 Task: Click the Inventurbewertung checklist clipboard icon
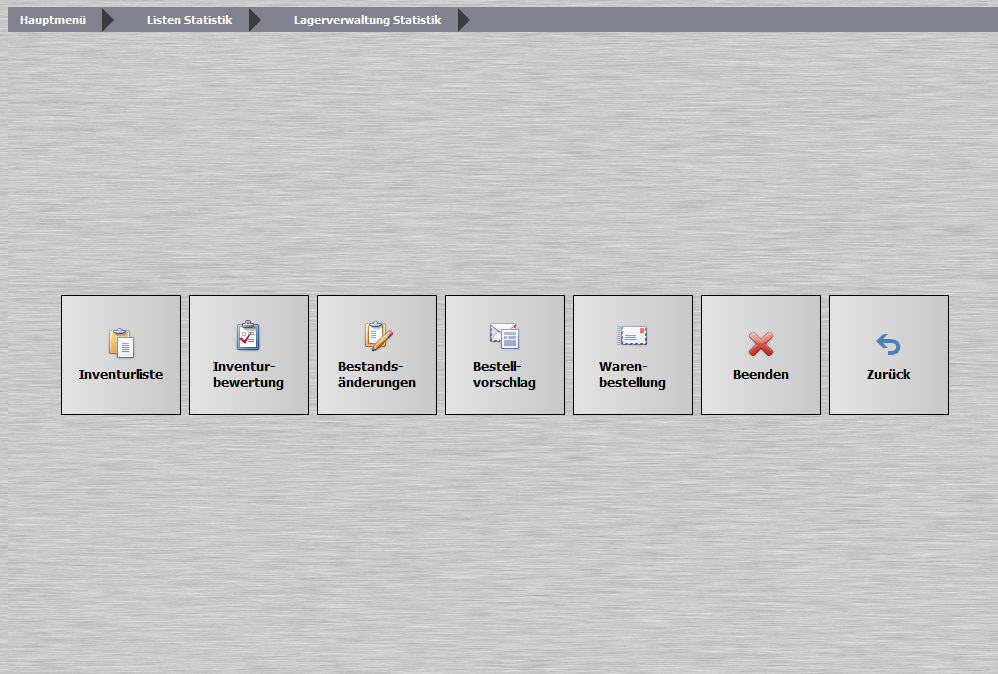click(x=248, y=335)
